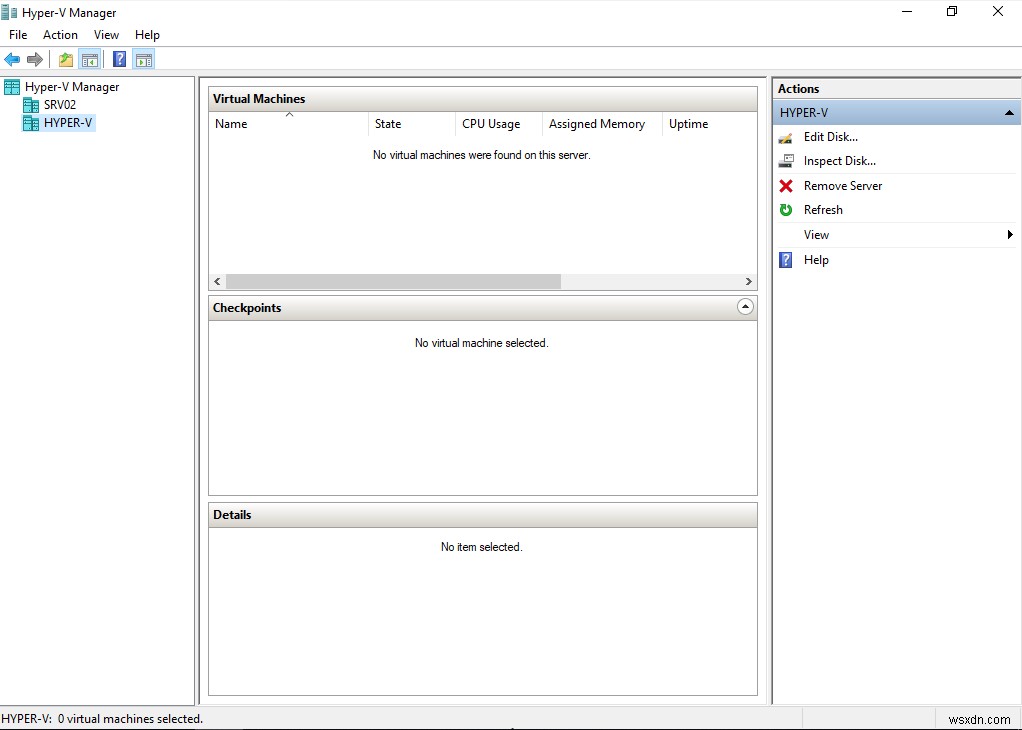Toggle the Show/Hide Action Pane icon
This screenshot has height=730, width=1022.
click(143, 60)
